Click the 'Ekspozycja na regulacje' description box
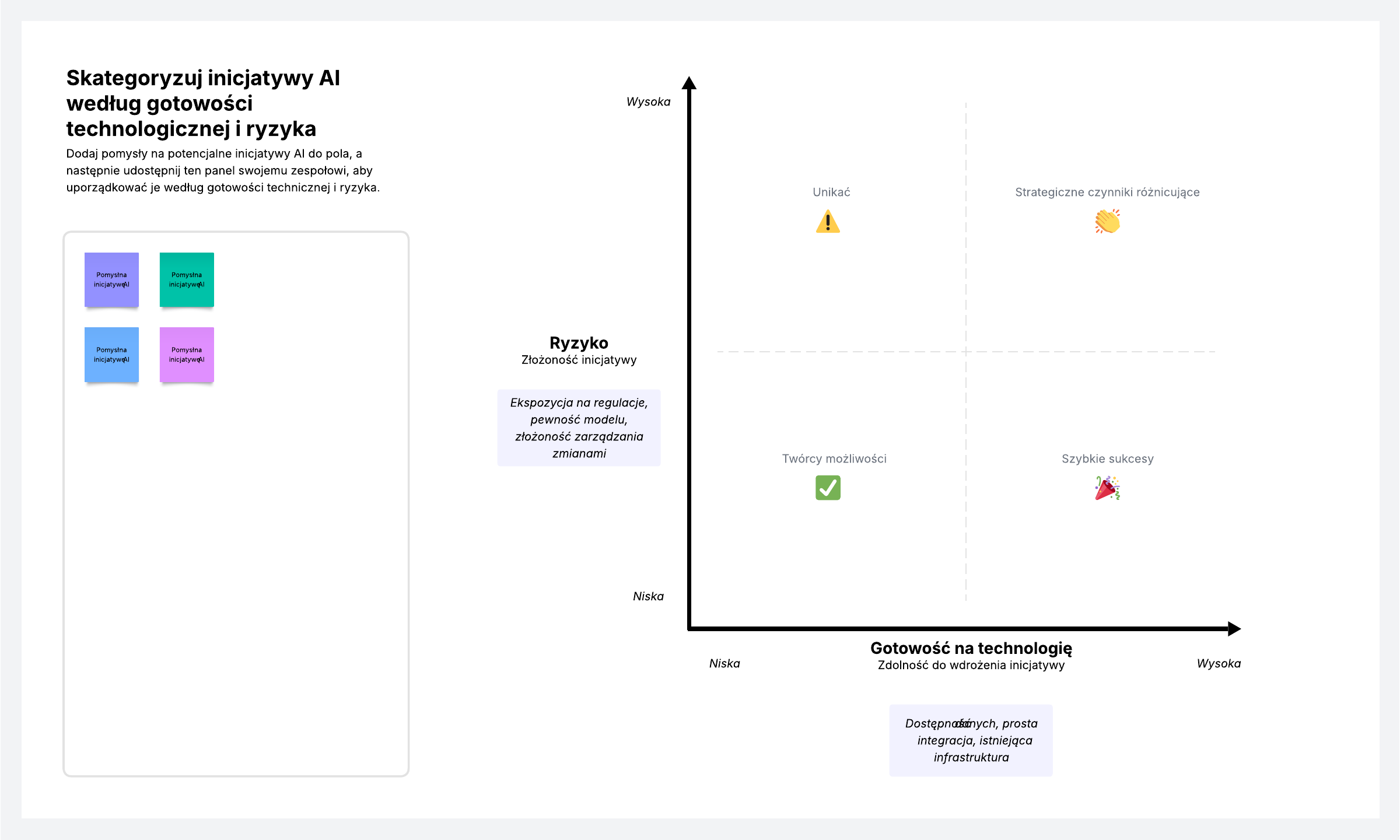This screenshot has width=1400, height=840. point(579,428)
